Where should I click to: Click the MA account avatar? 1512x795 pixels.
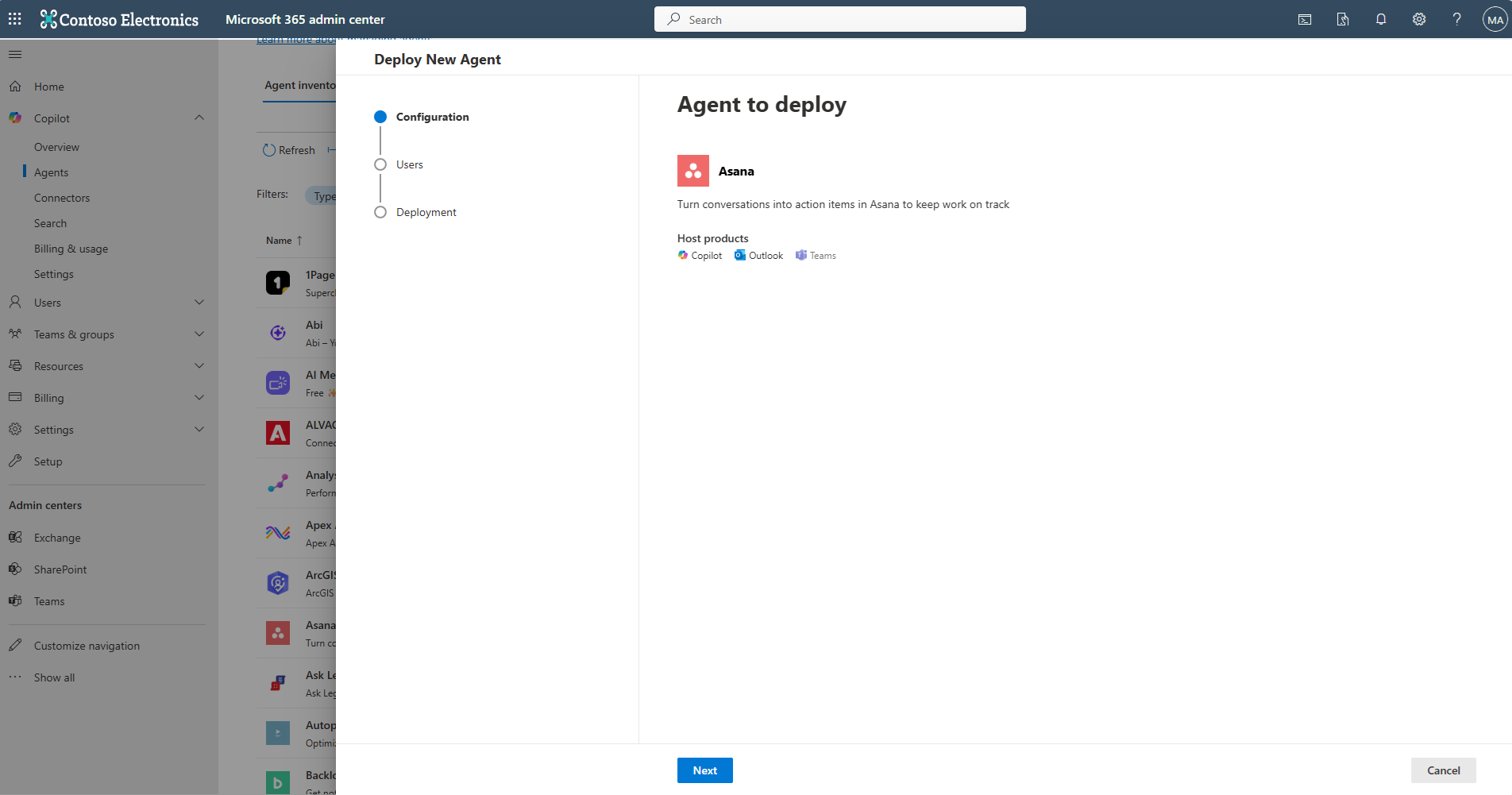pyautogui.click(x=1495, y=18)
